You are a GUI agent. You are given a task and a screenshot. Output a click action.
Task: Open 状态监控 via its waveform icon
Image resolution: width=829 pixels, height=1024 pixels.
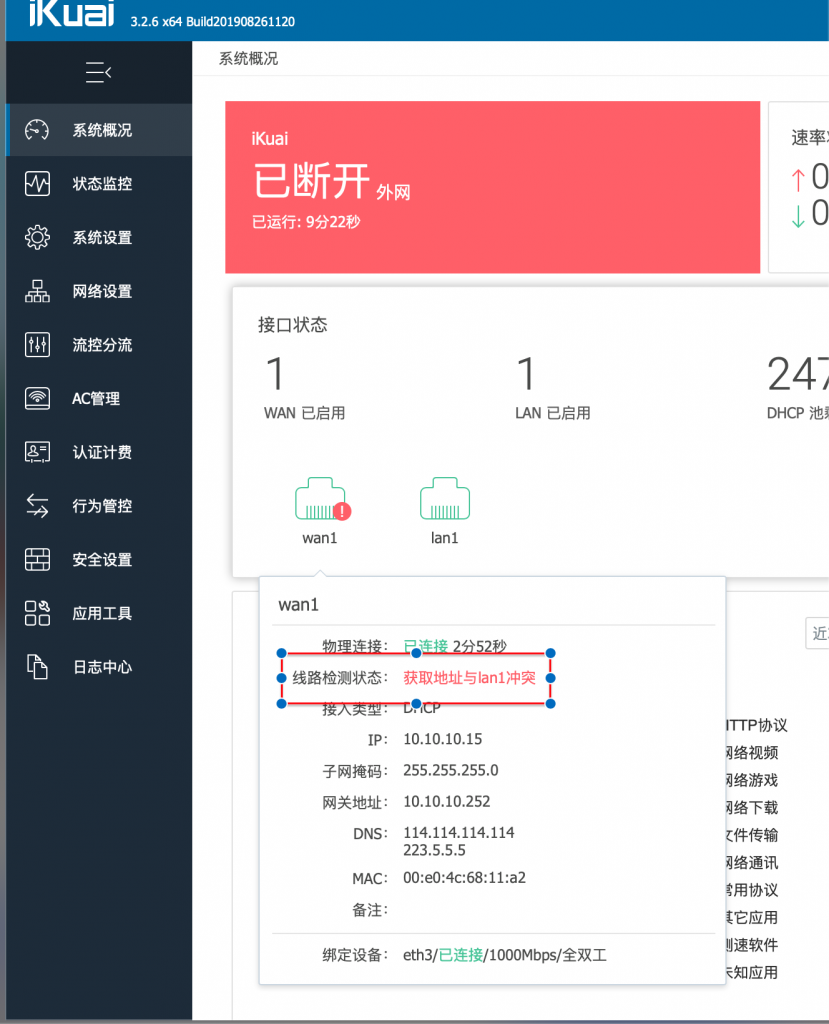[x=37, y=184]
